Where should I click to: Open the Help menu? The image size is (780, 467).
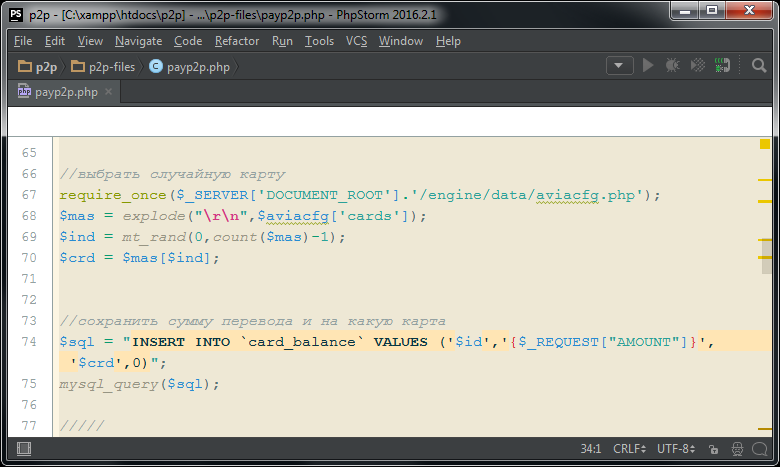448,41
